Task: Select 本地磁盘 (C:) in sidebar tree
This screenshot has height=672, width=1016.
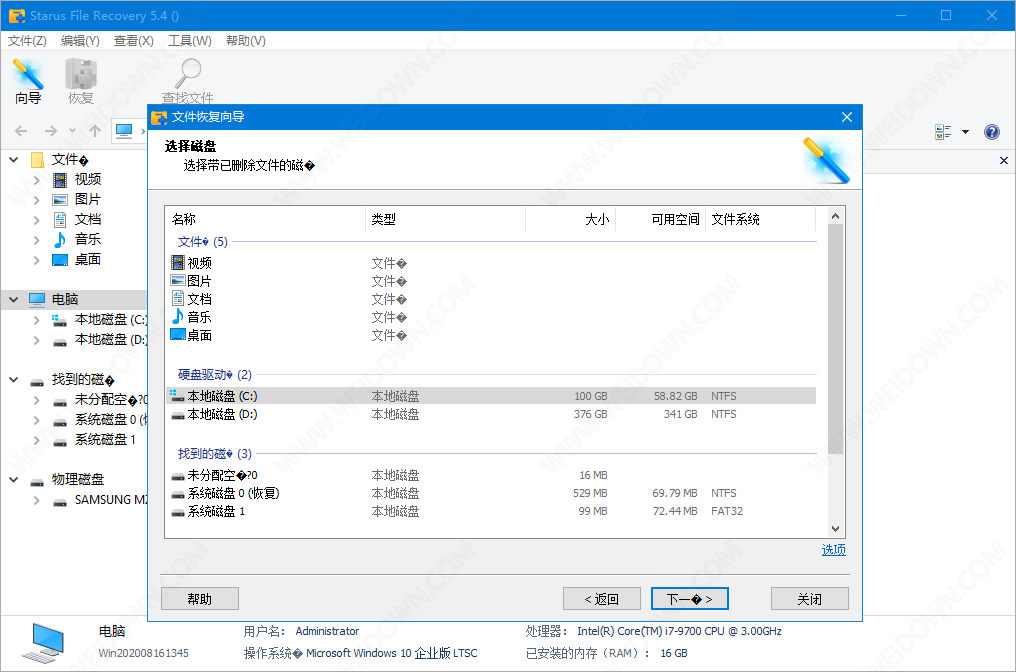Action: click(x=110, y=319)
